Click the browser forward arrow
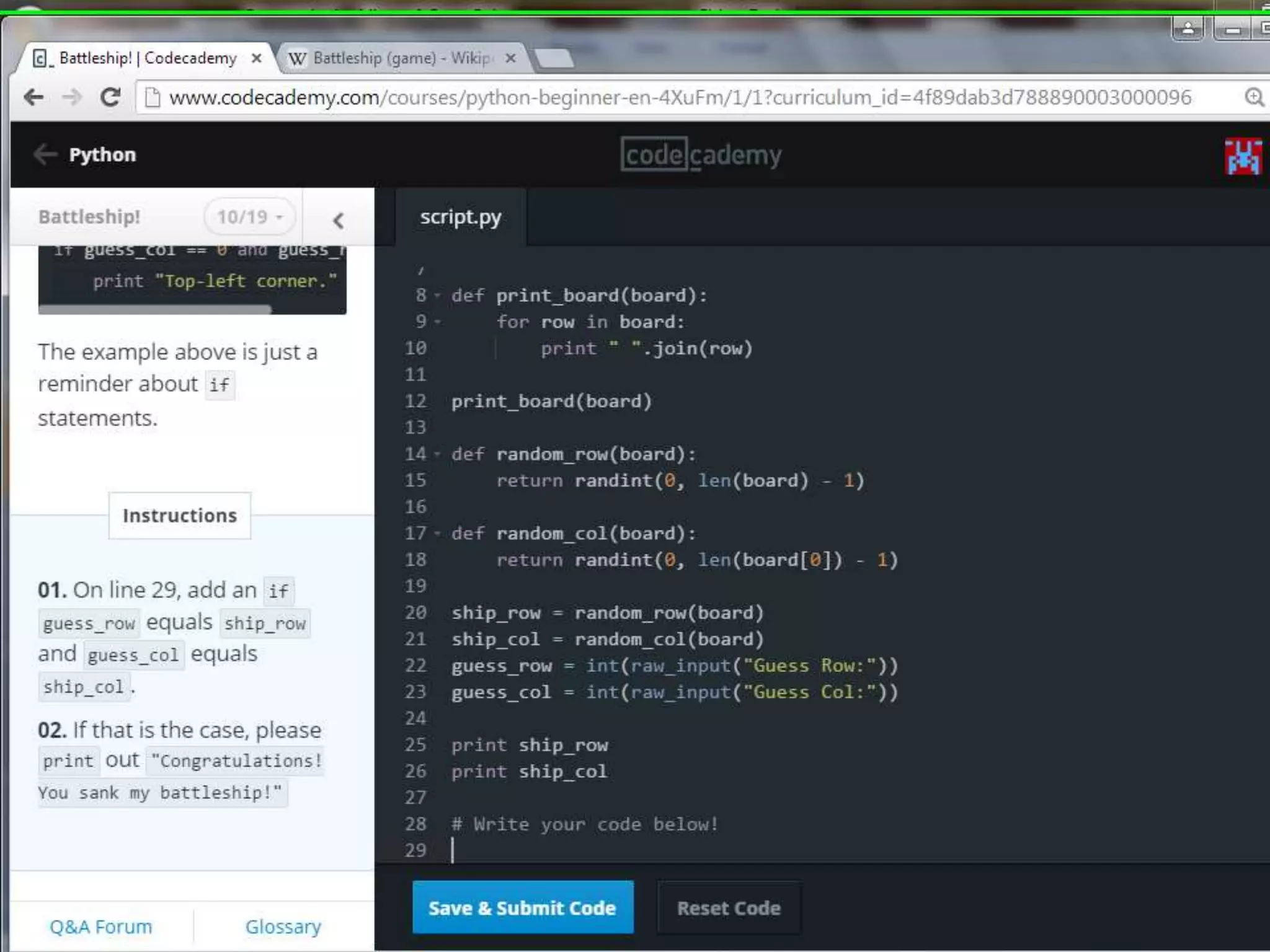The image size is (1270, 952). [73, 97]
